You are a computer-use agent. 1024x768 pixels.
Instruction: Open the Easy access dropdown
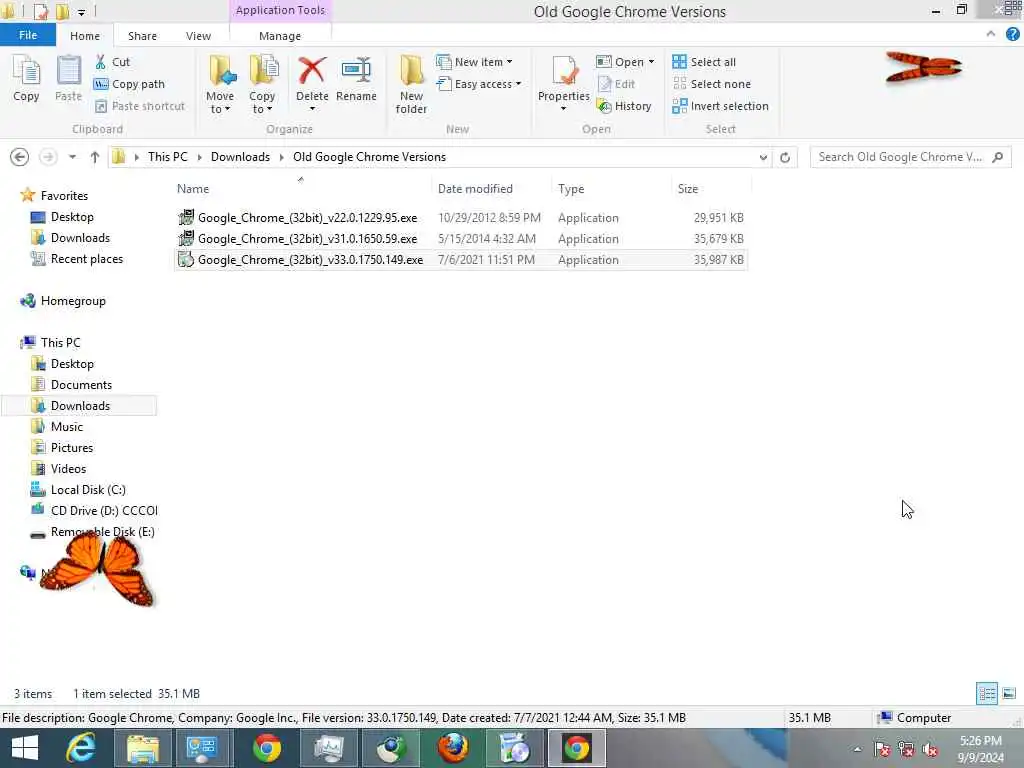click(479, 84)
